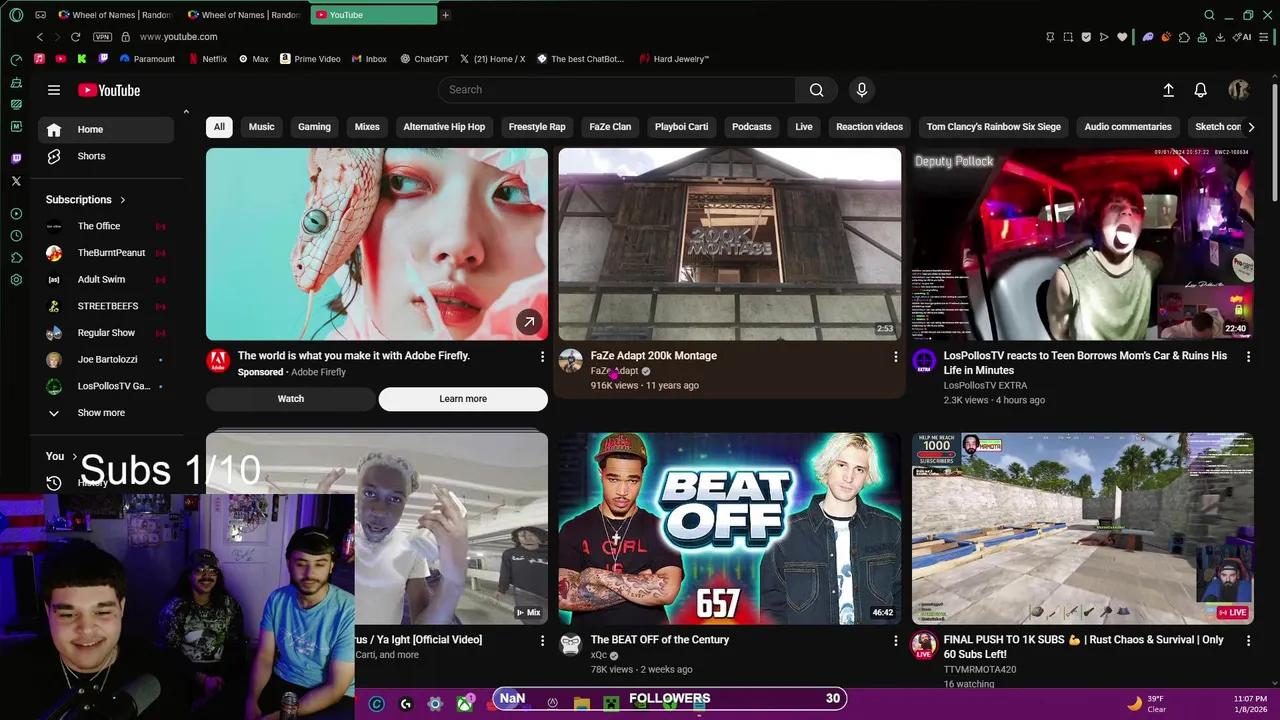The image size is (1280, 720).
Task: Show more filter chips with the right arrow
Action: click(x=1251, y=127)
